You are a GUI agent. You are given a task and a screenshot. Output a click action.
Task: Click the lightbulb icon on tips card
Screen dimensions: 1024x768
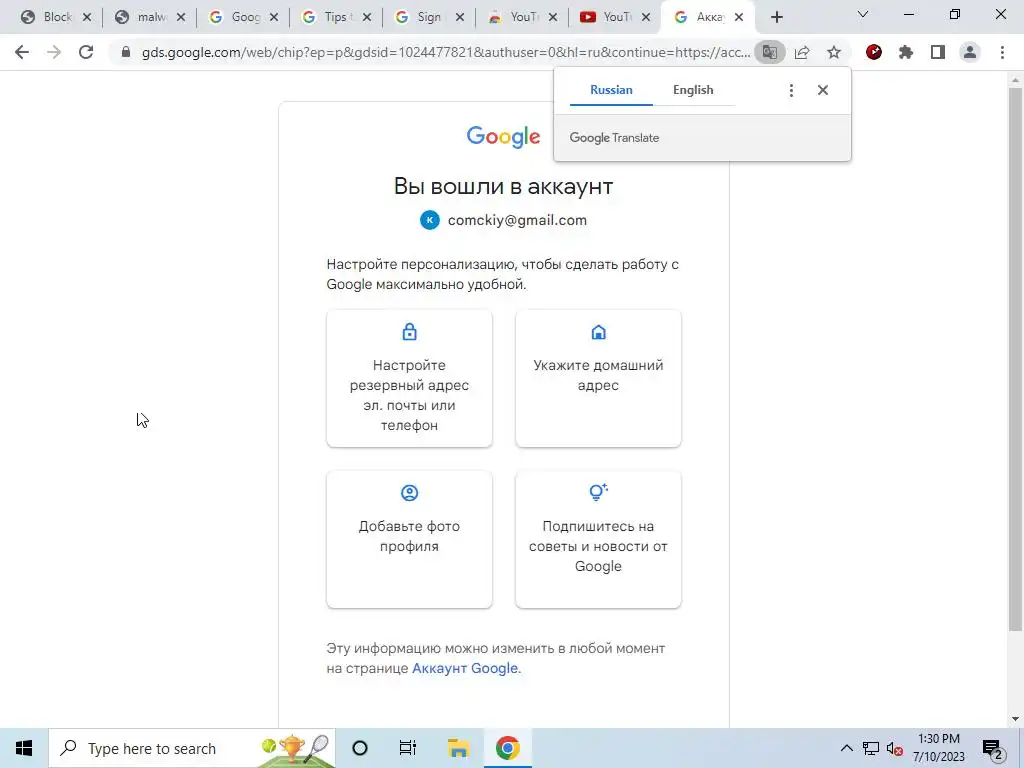click(598, 492)
